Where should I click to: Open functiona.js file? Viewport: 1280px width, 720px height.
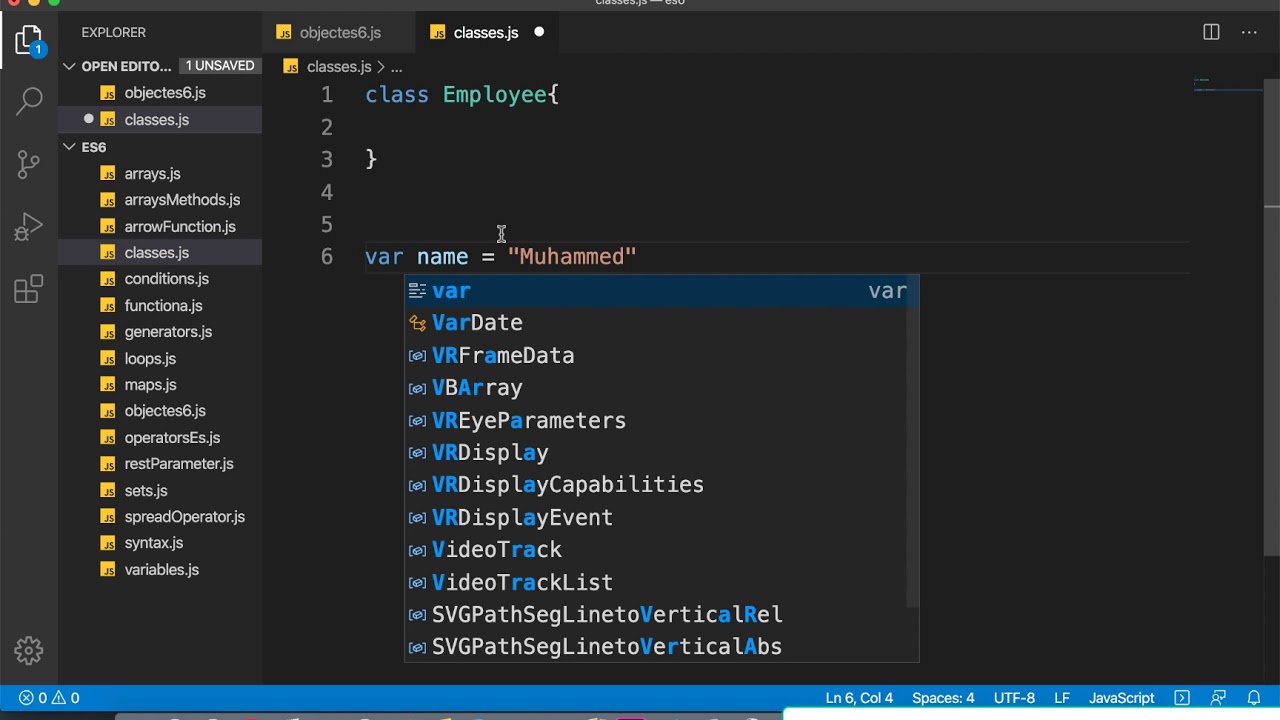pyautogui.click(x=160, y=306)
